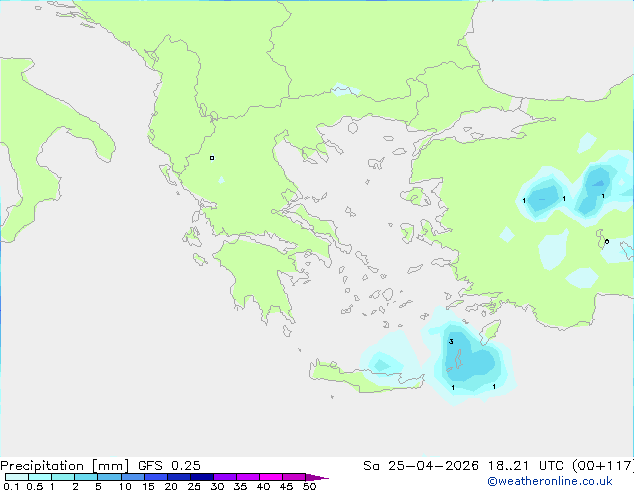Viewport: 634px width, 490px height.
Task: Click the '3' precipitation value near Karpathos
Action: coord(451,342)
